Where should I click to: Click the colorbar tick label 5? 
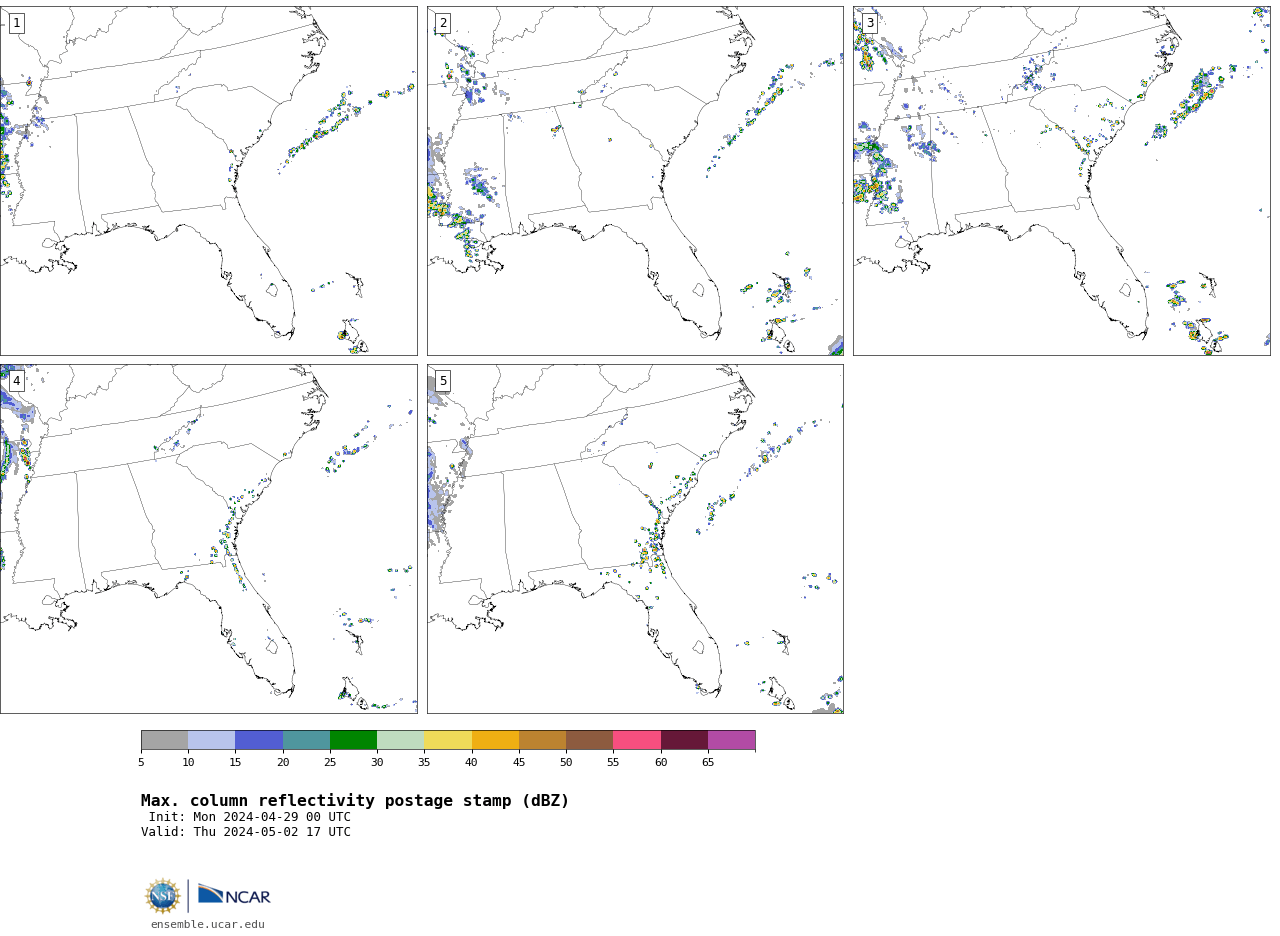coord(141,763)
